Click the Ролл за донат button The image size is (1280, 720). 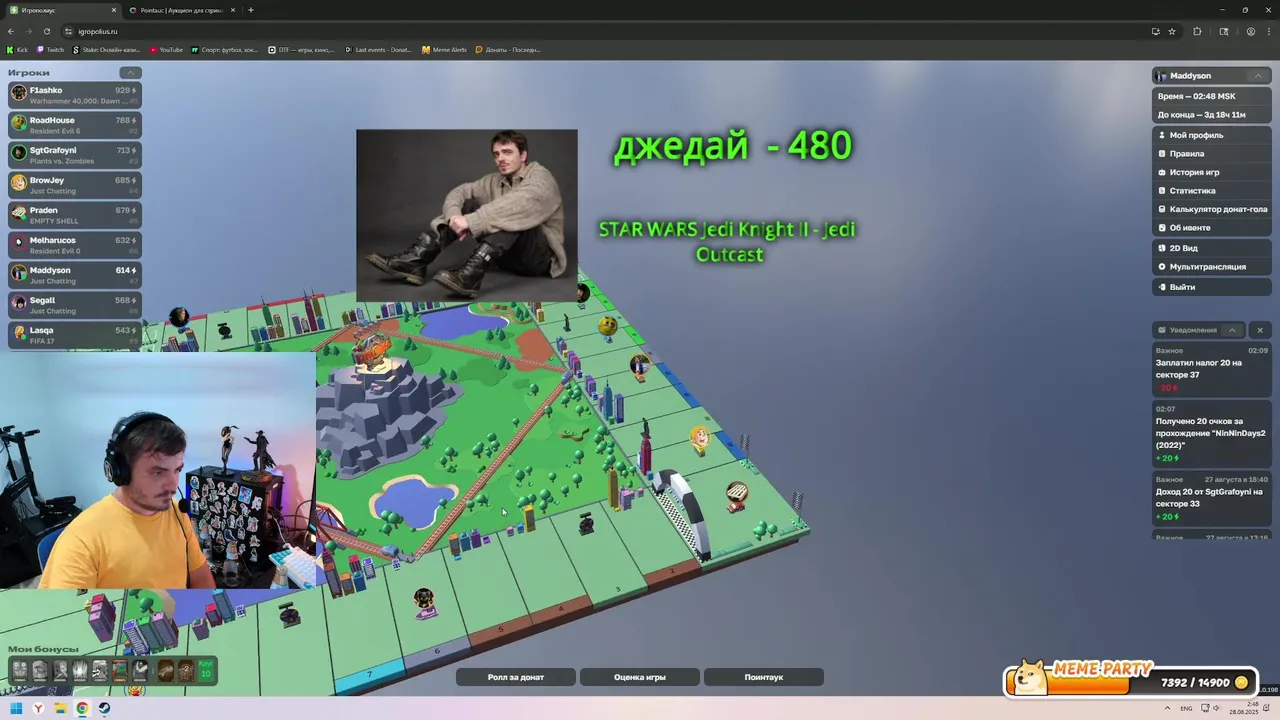coord(516,677)
